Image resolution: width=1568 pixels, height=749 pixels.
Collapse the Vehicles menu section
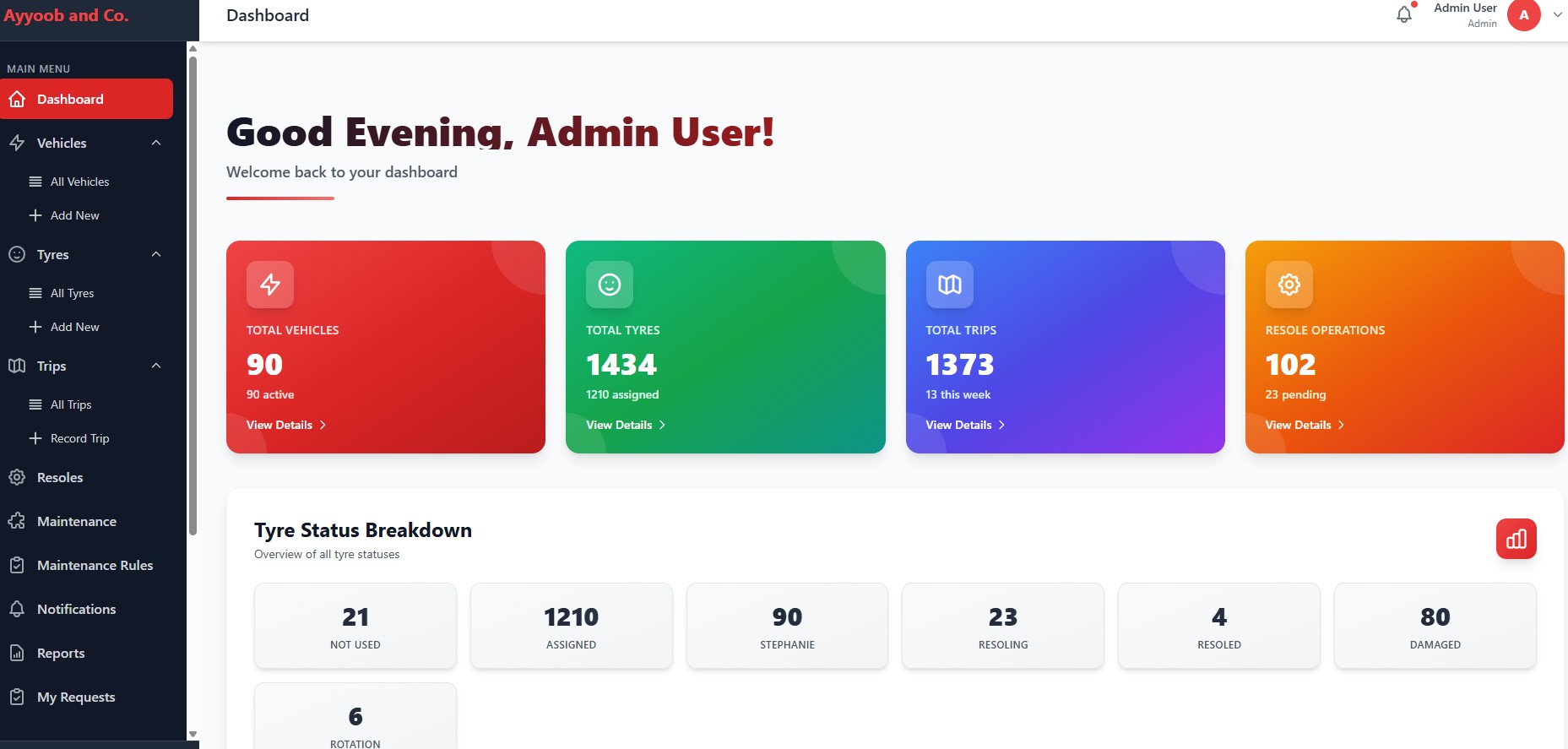pos(156,143)
